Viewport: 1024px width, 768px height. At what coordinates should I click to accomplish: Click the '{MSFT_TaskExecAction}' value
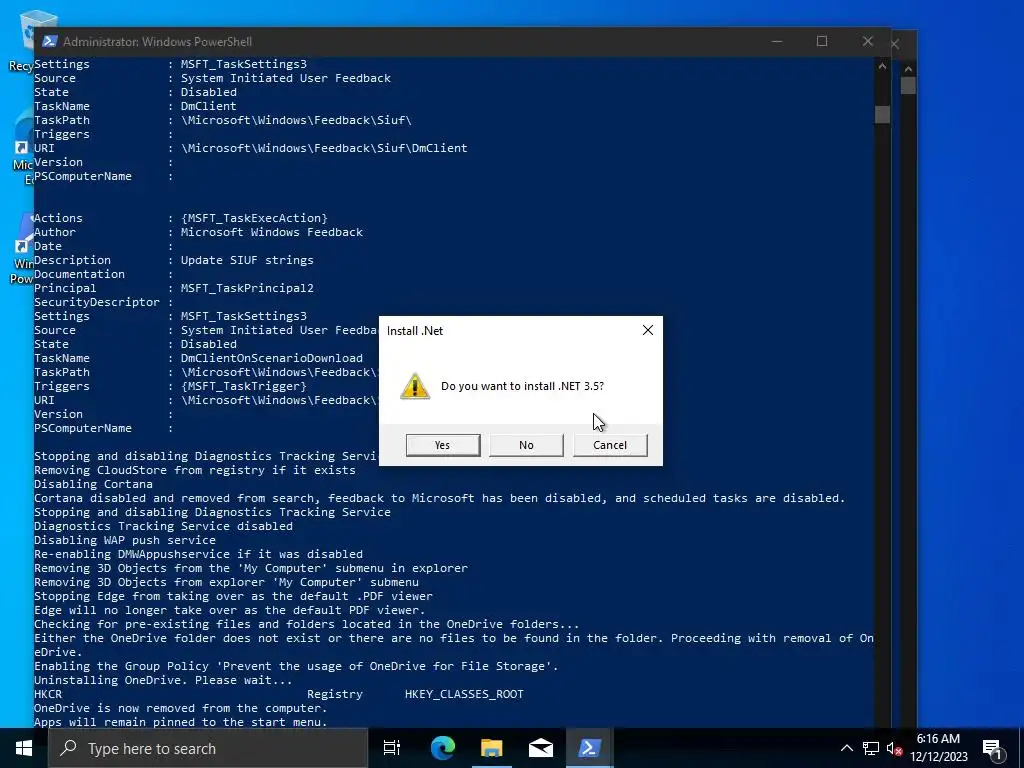tap(254, 218)
